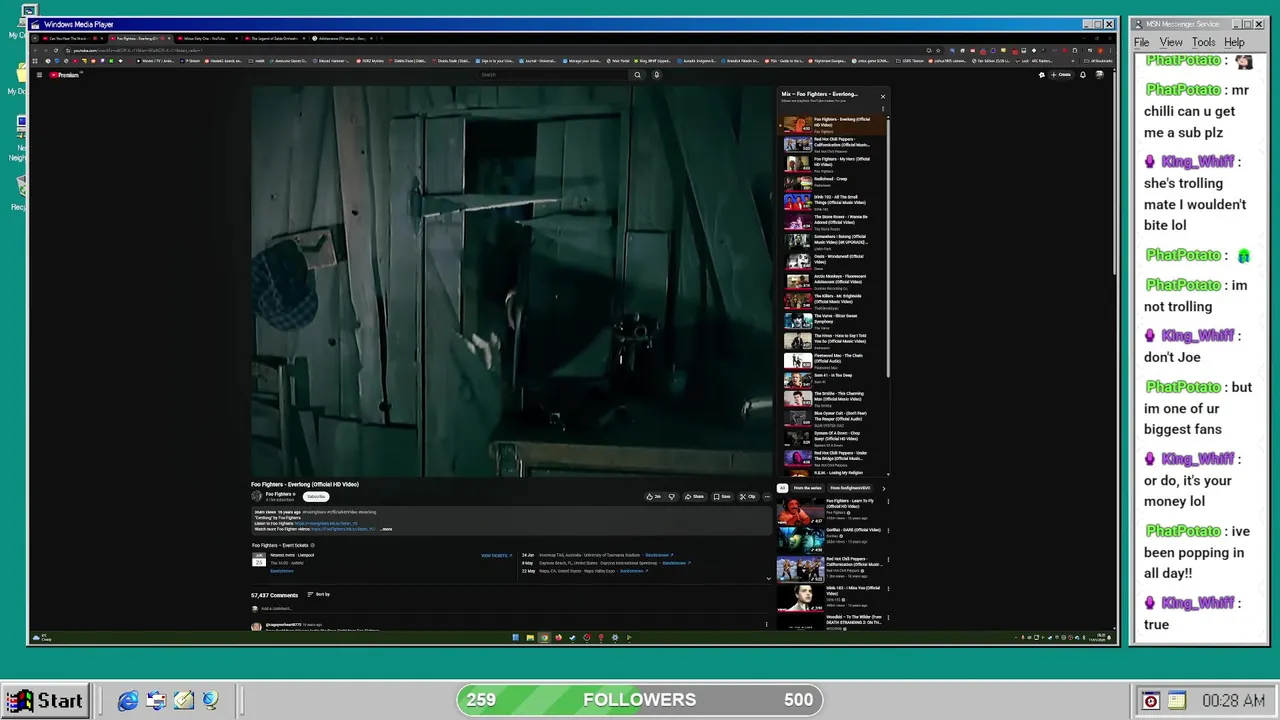Click the YouTube search magnifier button

pyautogui.click(x=637, y=75)
